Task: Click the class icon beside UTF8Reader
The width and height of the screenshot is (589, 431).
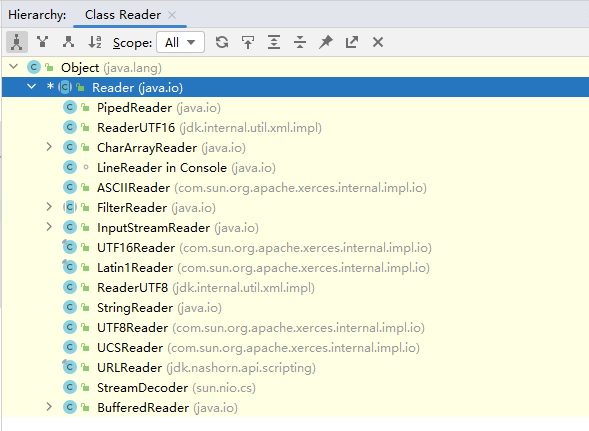Action: coord(70,327)
